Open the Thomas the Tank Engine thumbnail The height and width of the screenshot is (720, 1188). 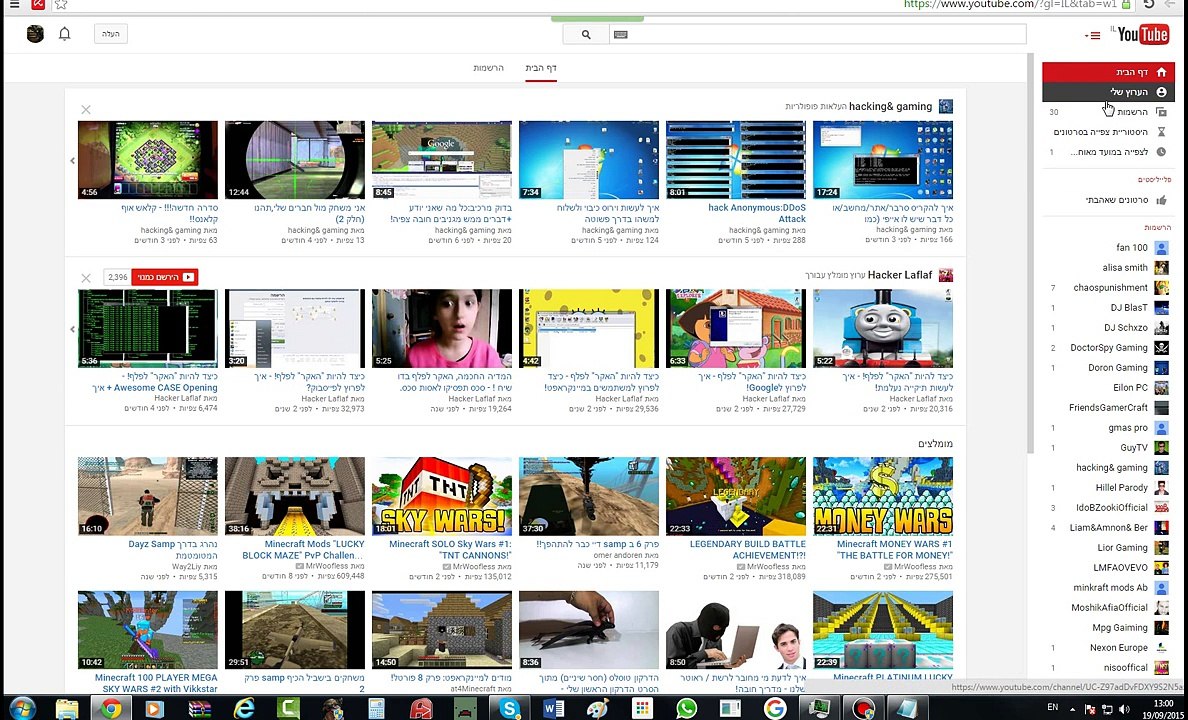click(883, 328)
